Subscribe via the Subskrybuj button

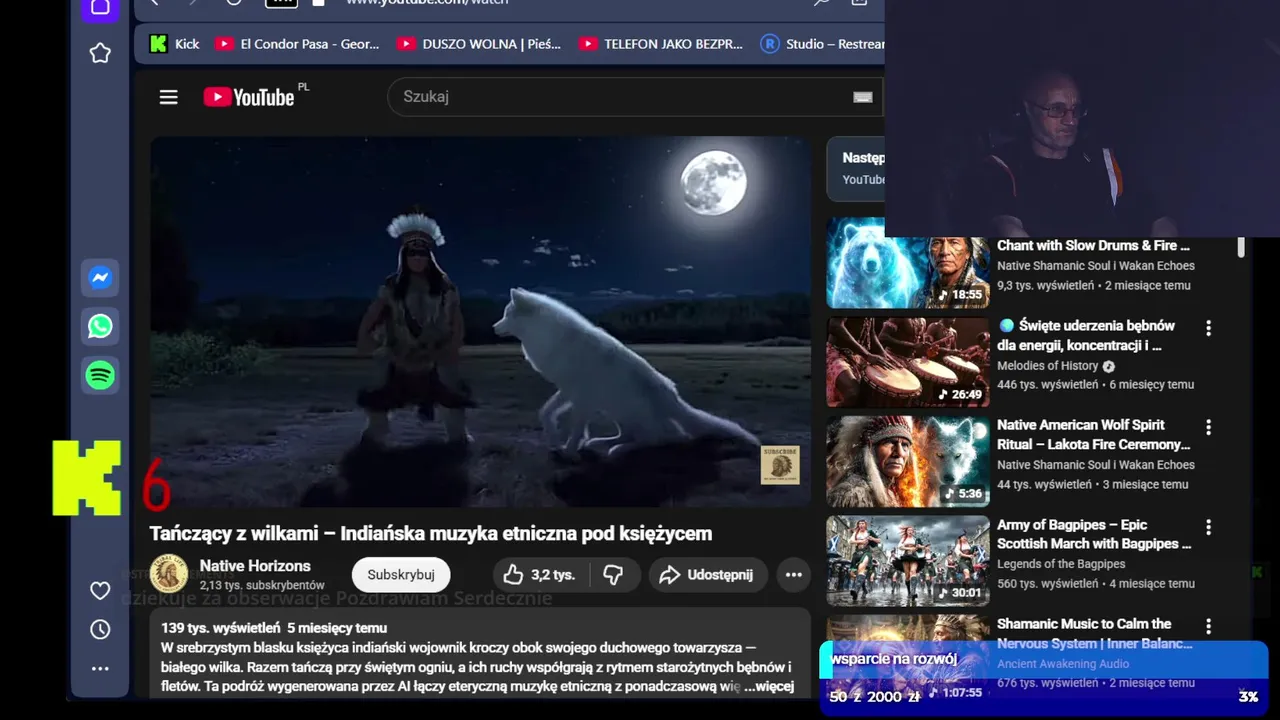pos(401,575)
